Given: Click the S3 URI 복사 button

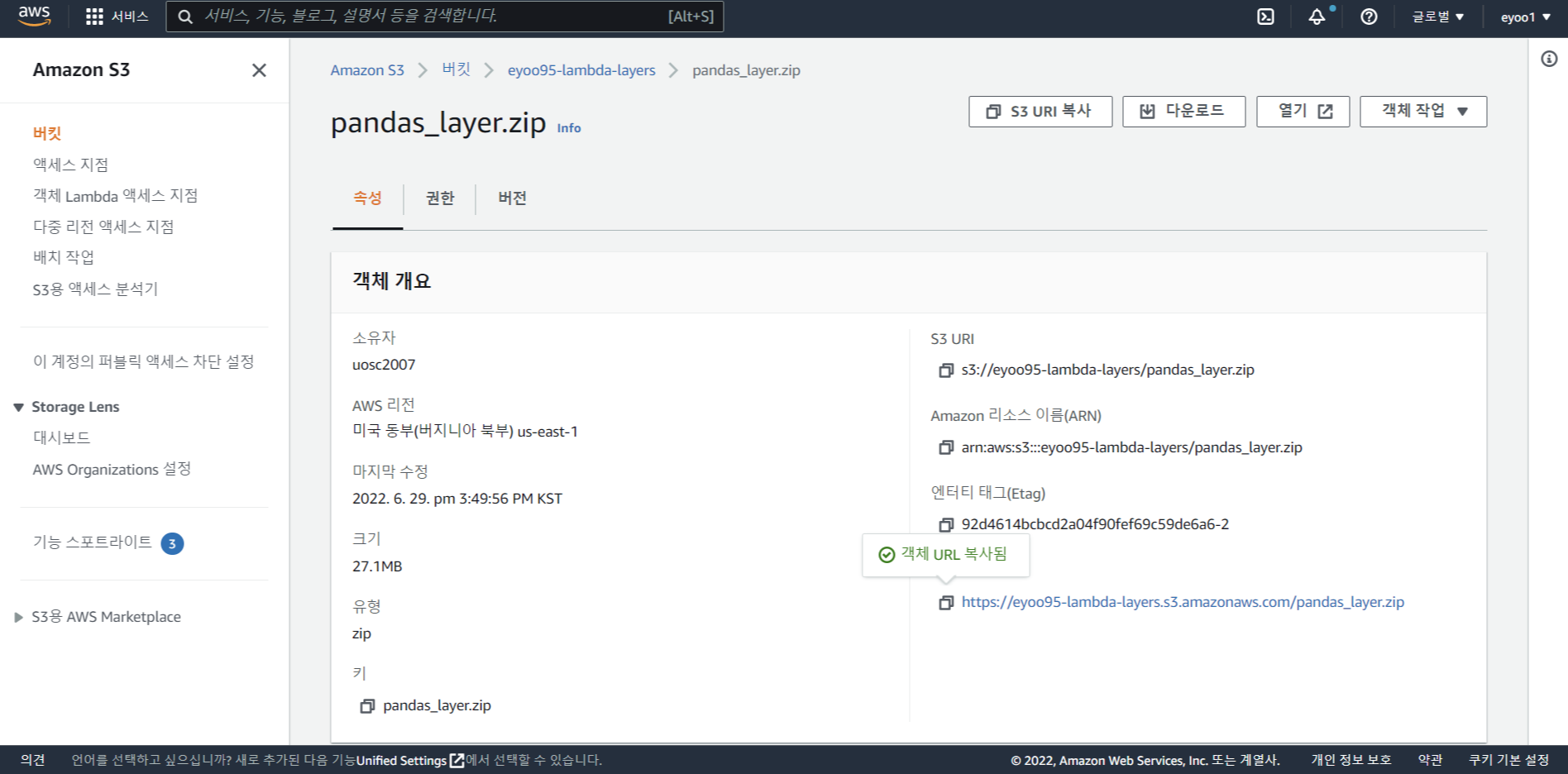Looking at the screenshot, I should coord(1040,112).
